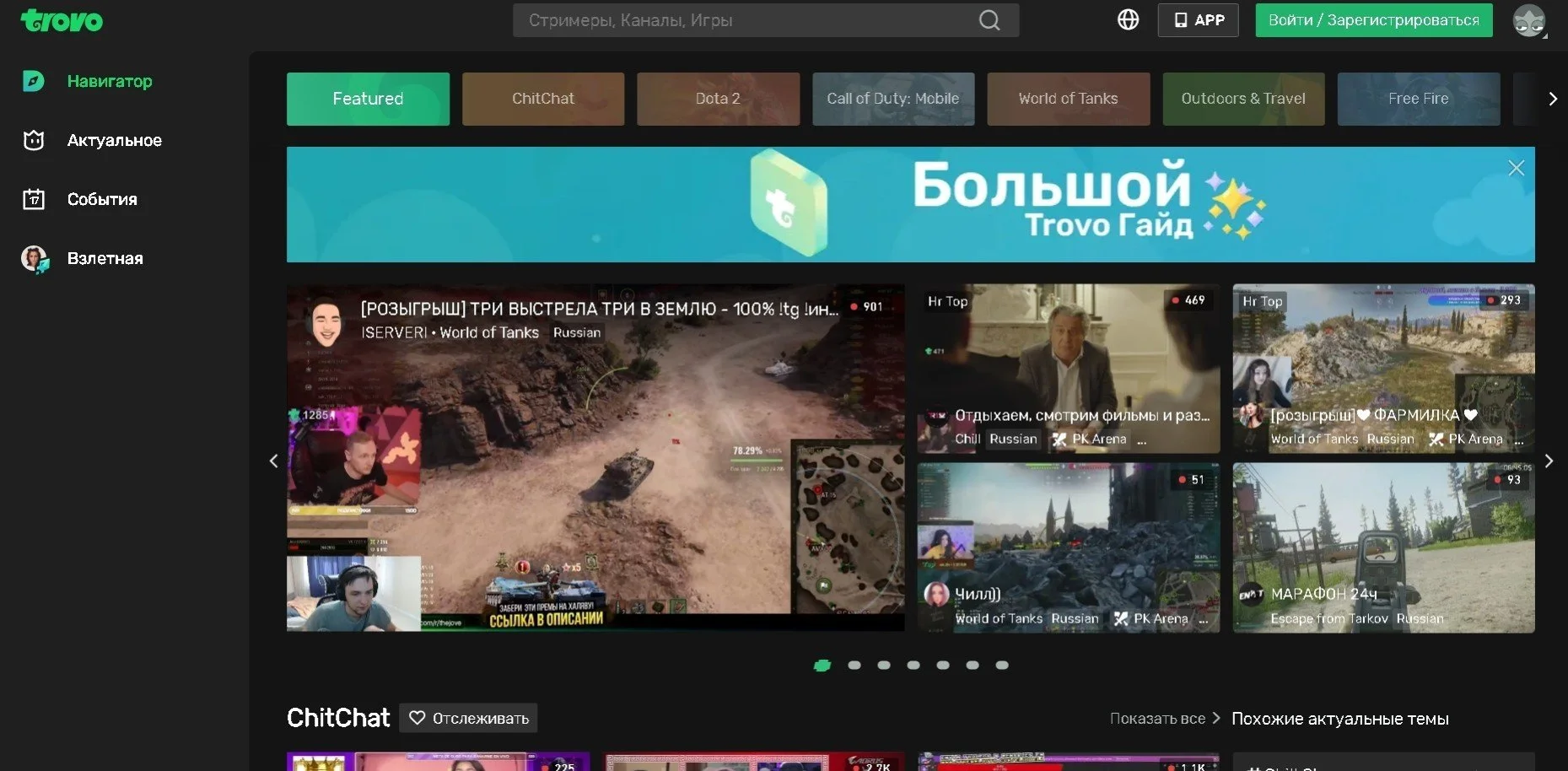Close the Trovo guide banner
This screenshot has height=771, width=1568.
[x=1516, y=168]
